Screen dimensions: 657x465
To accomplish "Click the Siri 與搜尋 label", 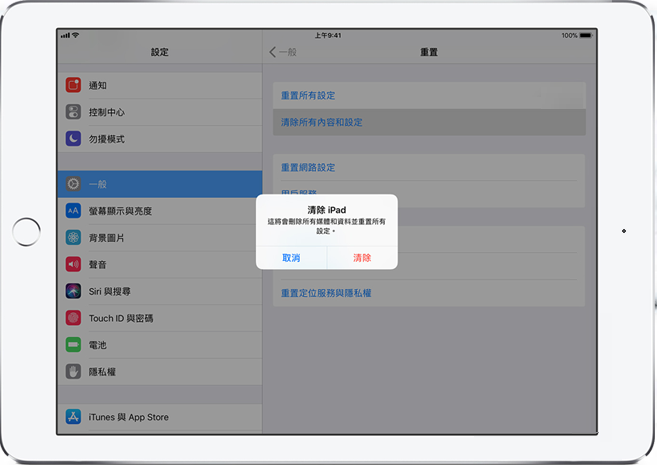I will click(x=109, y=292).
